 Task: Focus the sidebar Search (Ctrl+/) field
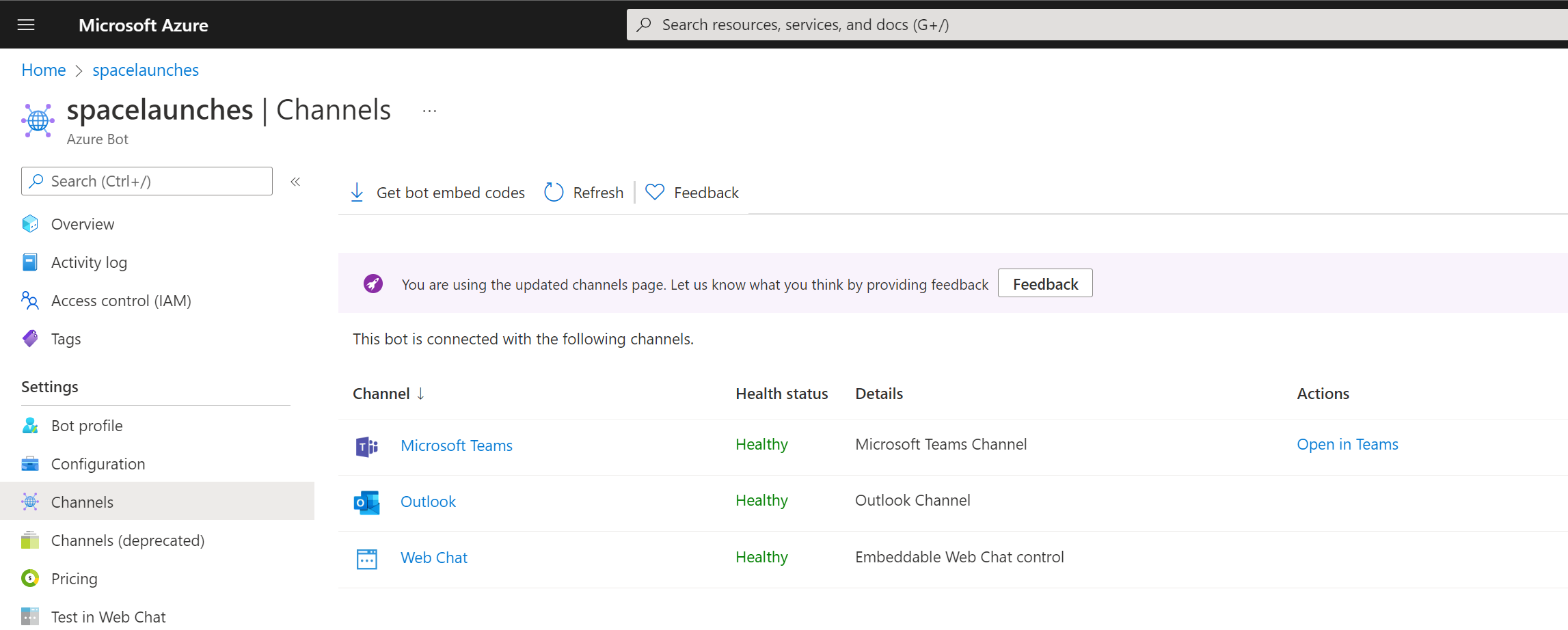[147, 181]
